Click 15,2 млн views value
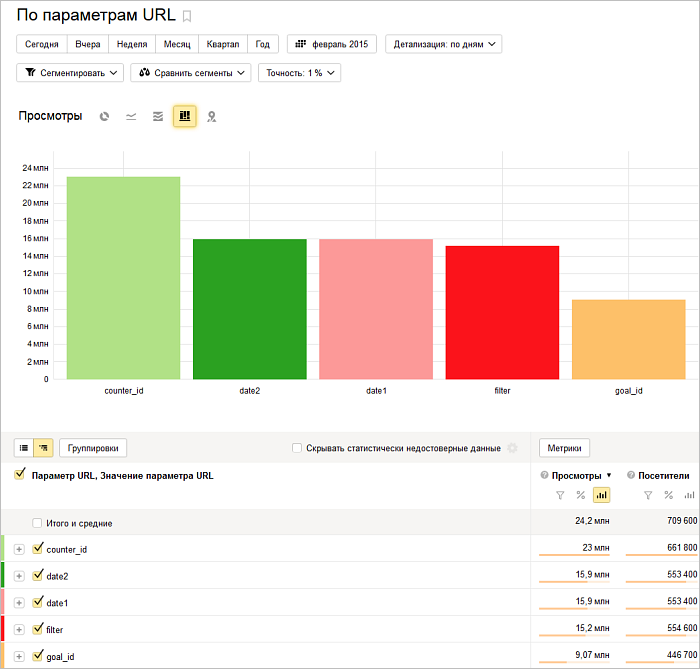 [592, 628]
